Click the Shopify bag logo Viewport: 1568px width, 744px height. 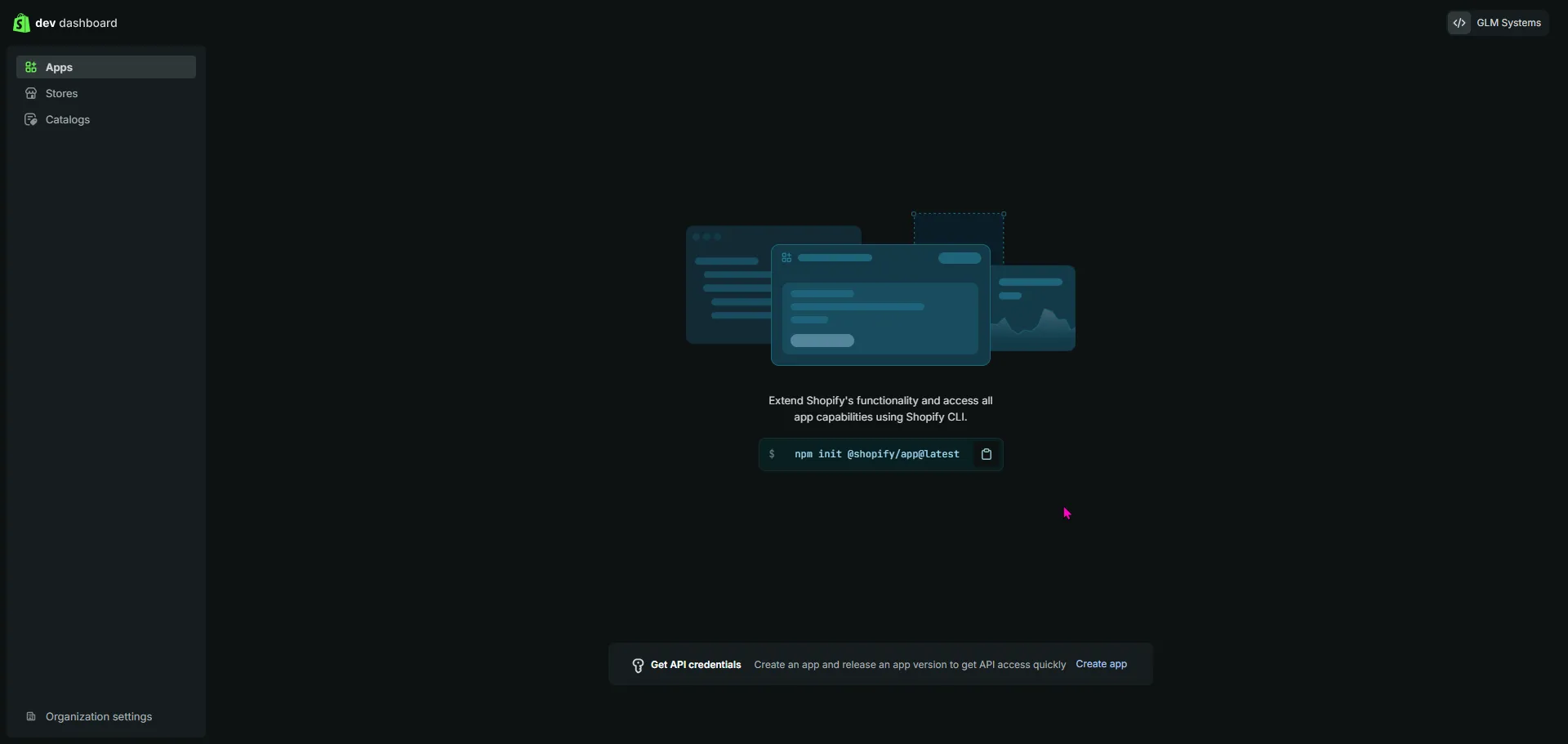(21, 23)
